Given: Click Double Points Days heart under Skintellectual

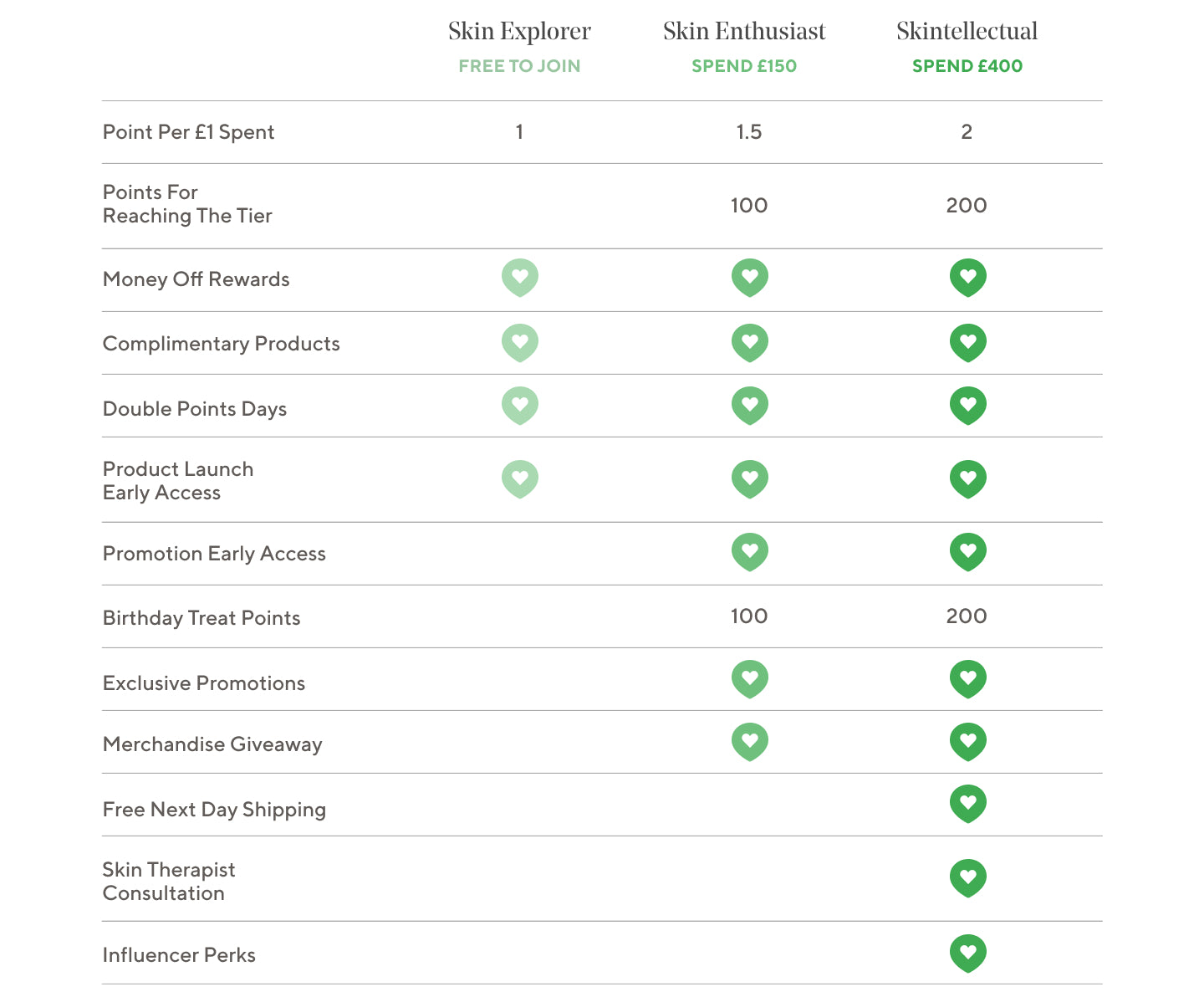Looking at the screenshot, I should (x=968, y=406).
